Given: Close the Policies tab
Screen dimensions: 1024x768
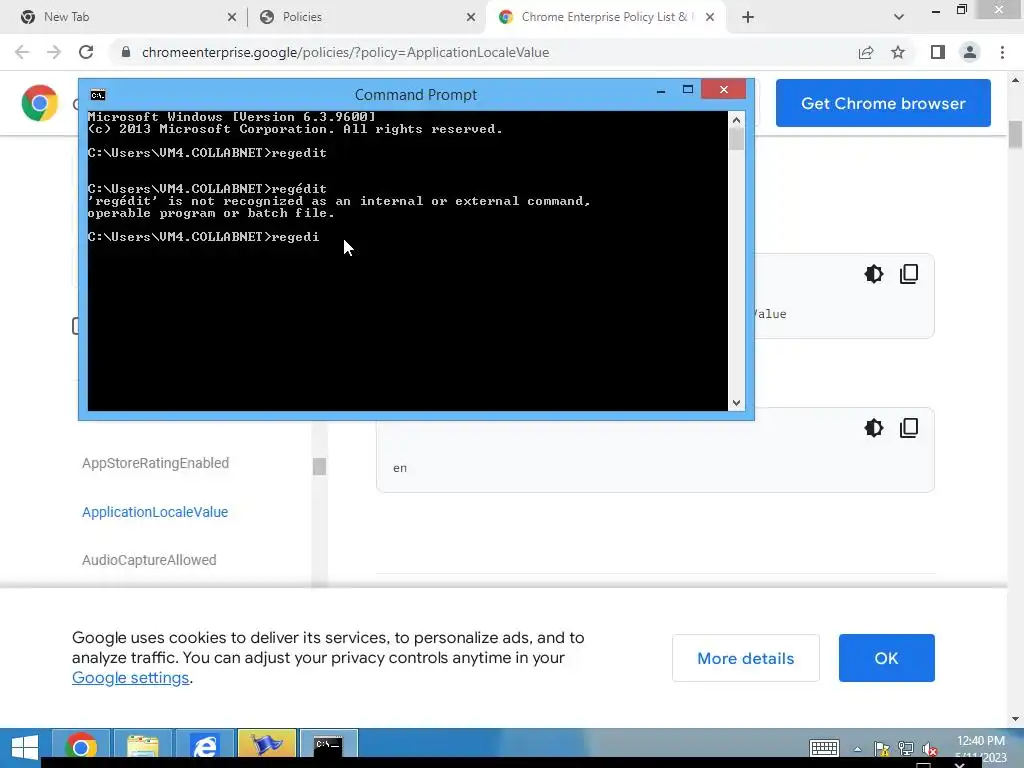Looking at the screenshot, I should (x=471, y=17).
